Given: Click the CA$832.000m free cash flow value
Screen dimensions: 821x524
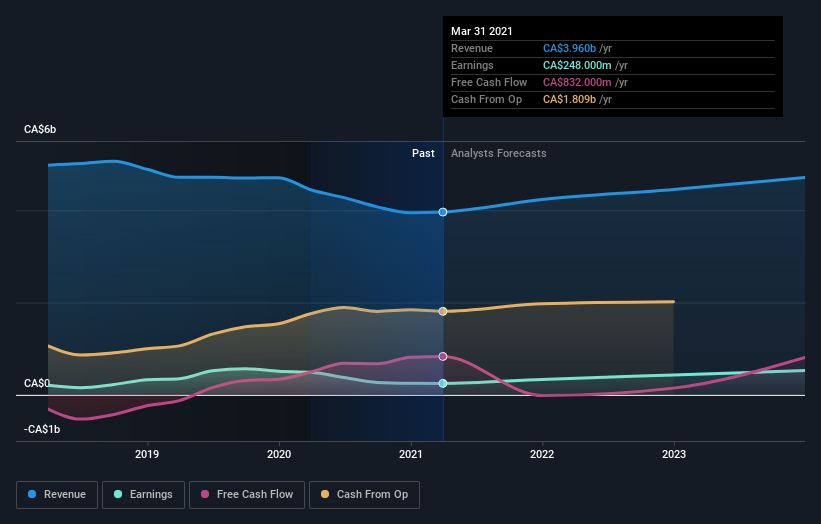Looking at the screenshot, I should click(577, 82).
